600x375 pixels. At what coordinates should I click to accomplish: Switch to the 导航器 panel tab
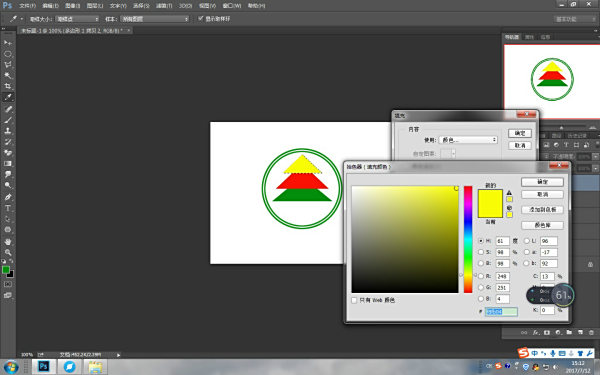[512, 37]
